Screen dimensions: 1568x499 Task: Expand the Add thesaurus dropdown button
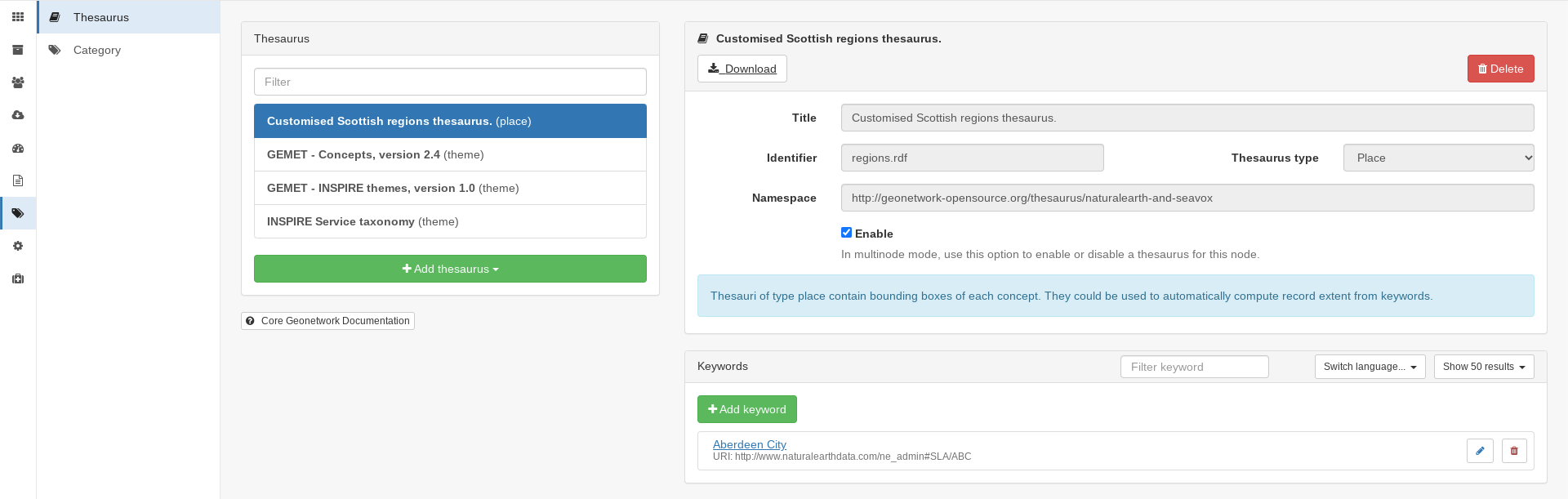pos(450,269)
